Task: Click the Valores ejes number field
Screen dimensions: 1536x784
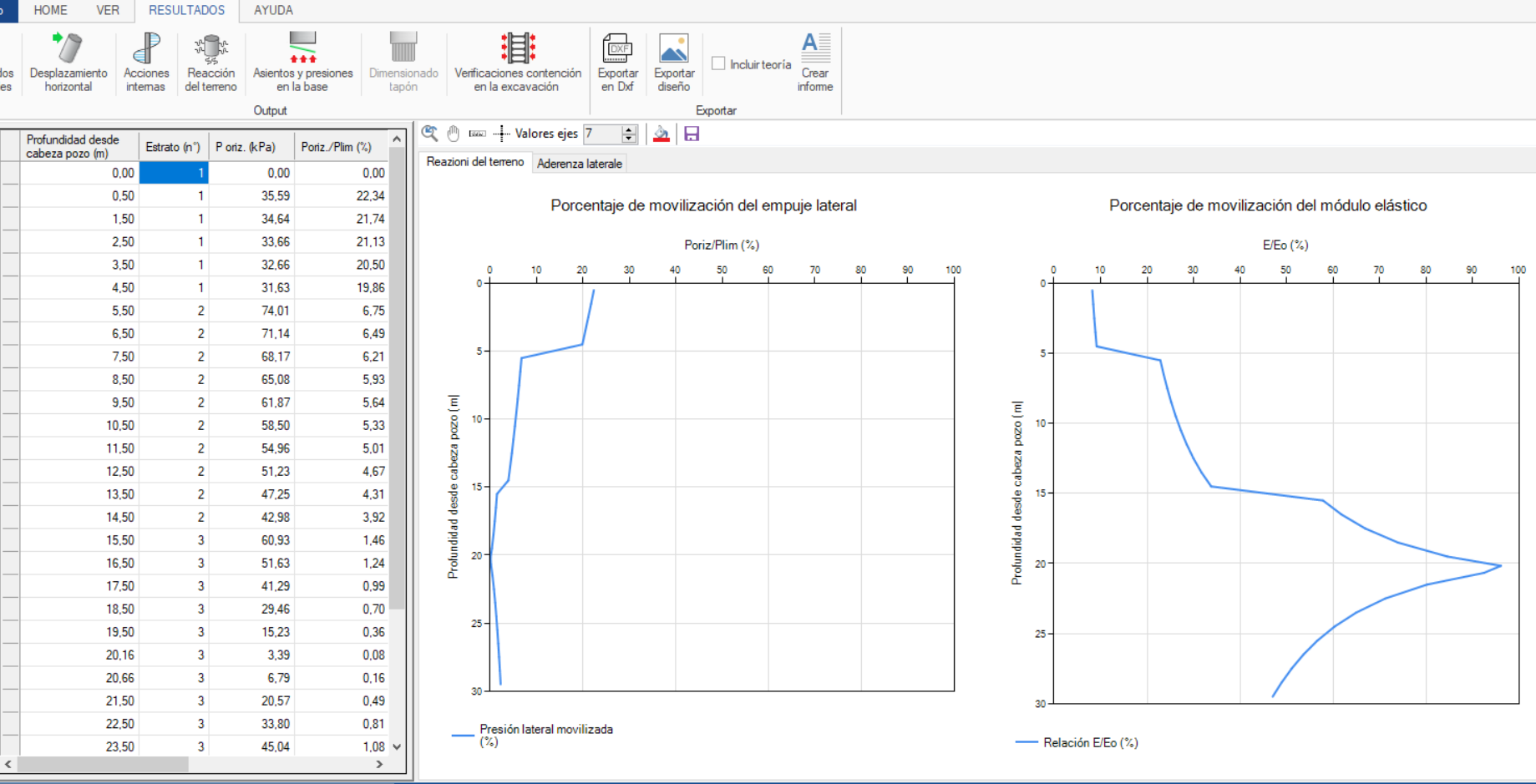Action: click(x=602, y=134)
